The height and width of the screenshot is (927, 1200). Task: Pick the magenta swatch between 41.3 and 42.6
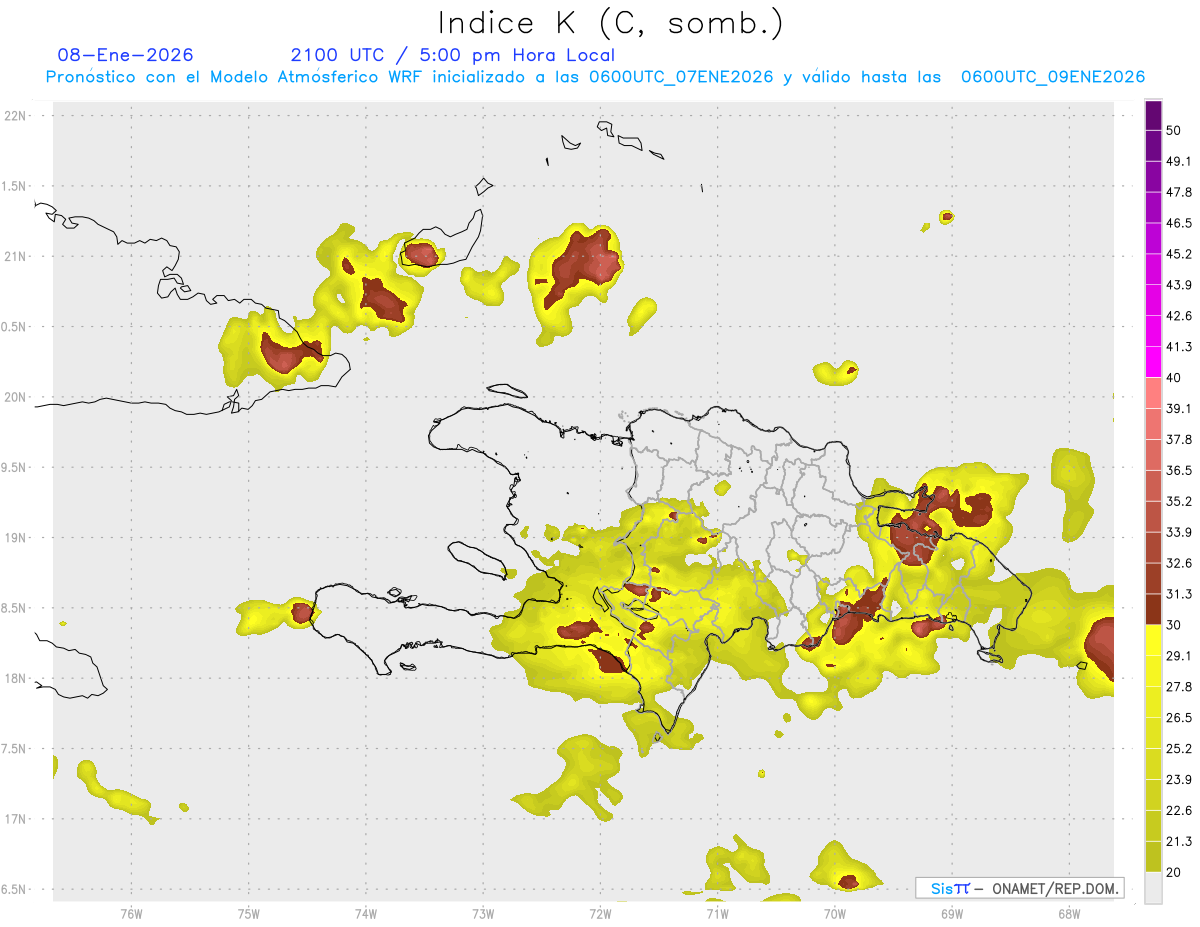pyautogui.click(x=1153, y=331)
